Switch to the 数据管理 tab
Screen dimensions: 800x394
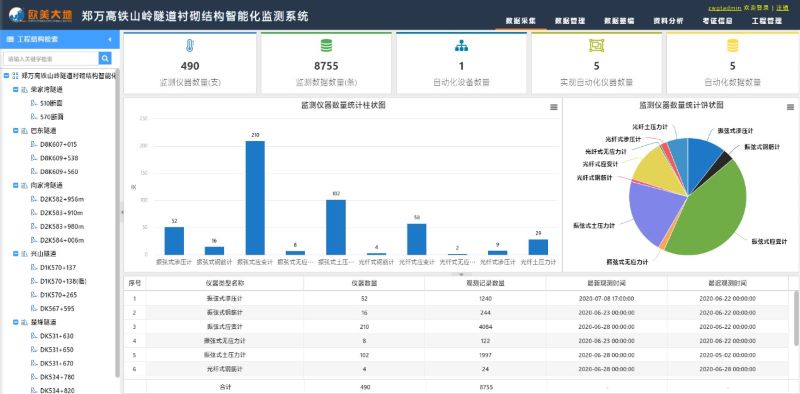pos(570,21)
